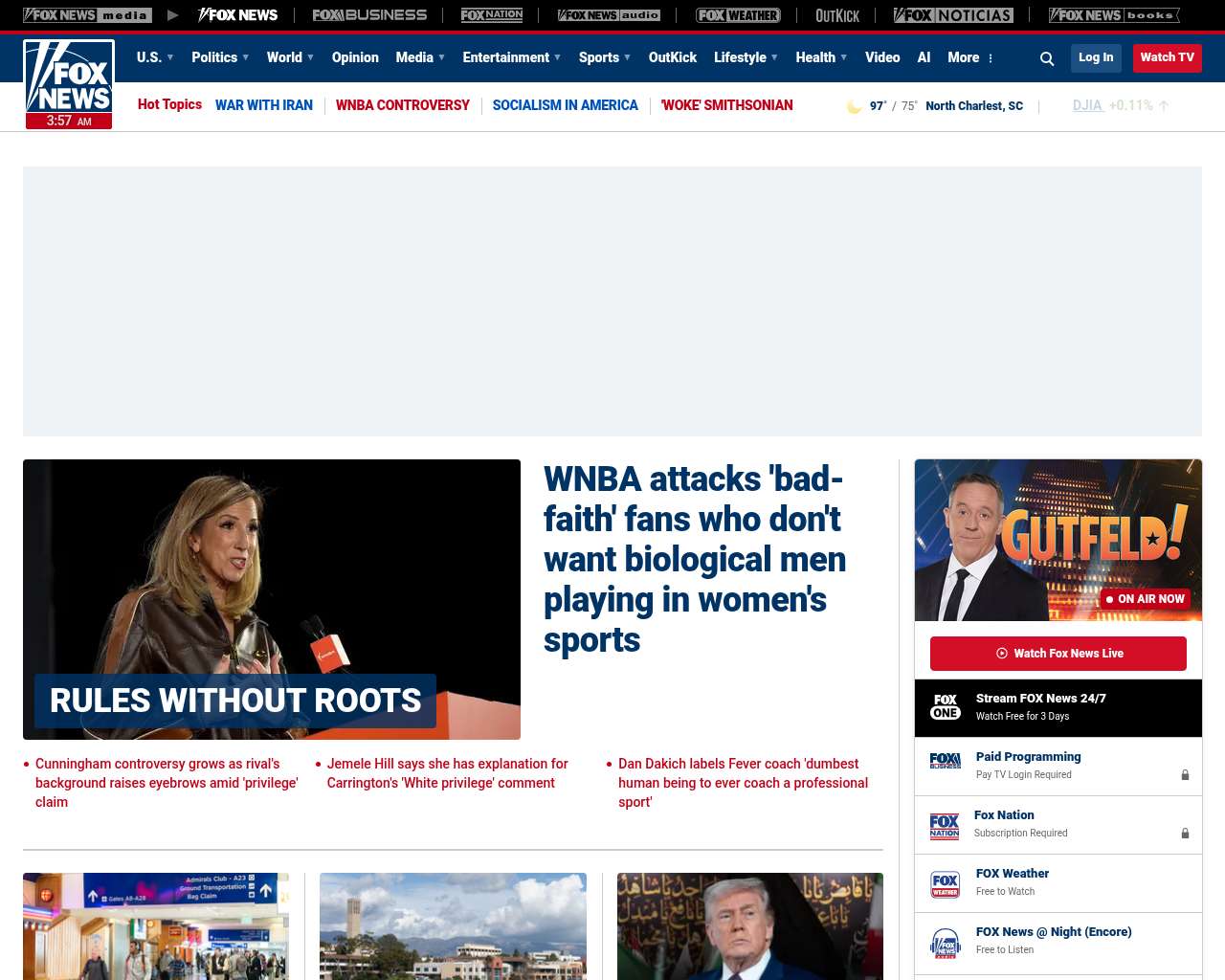
Task: Open the OutKick network logo
Action: (x=837, y=15)
